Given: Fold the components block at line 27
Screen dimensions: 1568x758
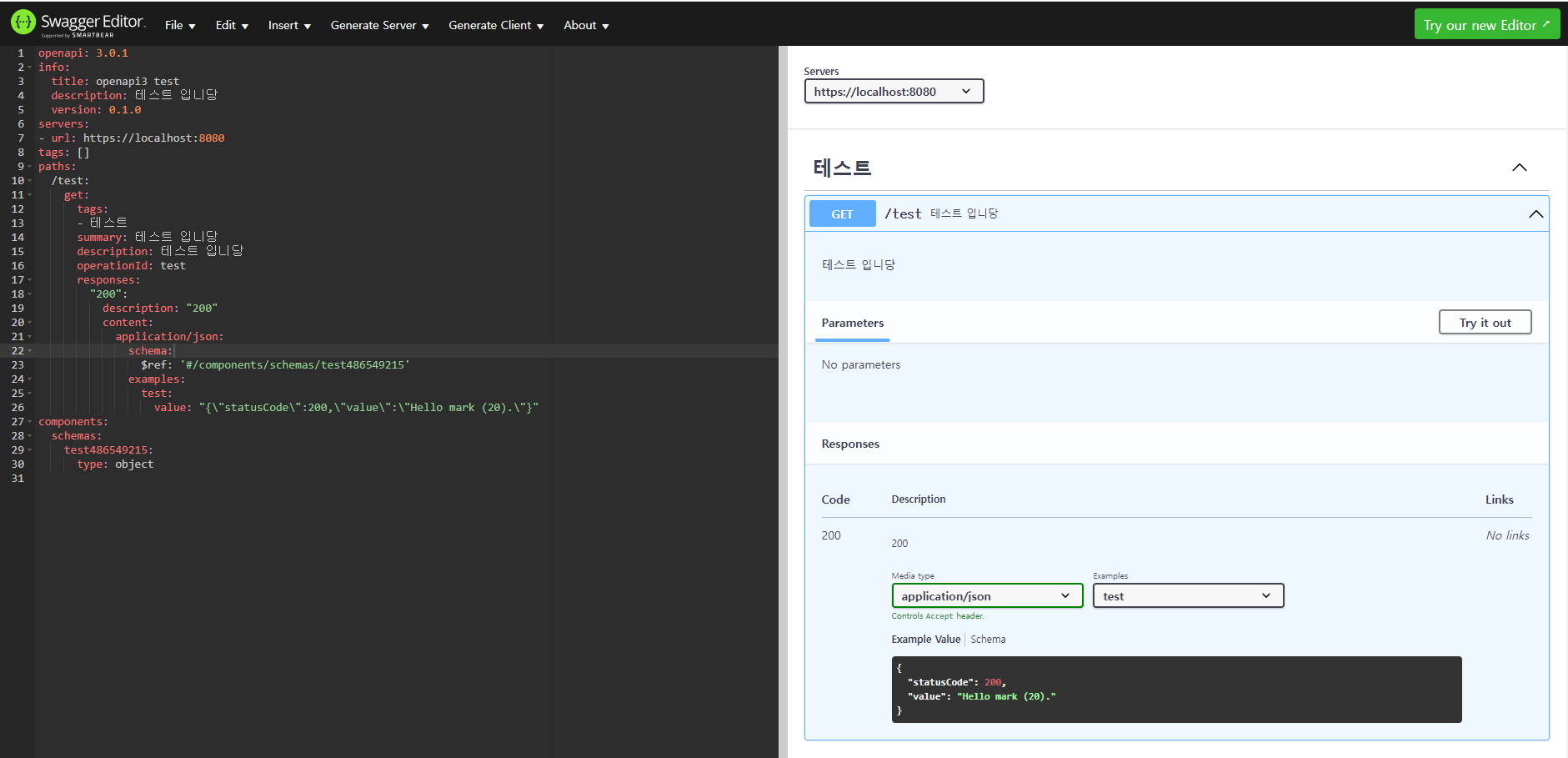Looking at the screenshot, I should pyautogui.click(x=30, y=422).
